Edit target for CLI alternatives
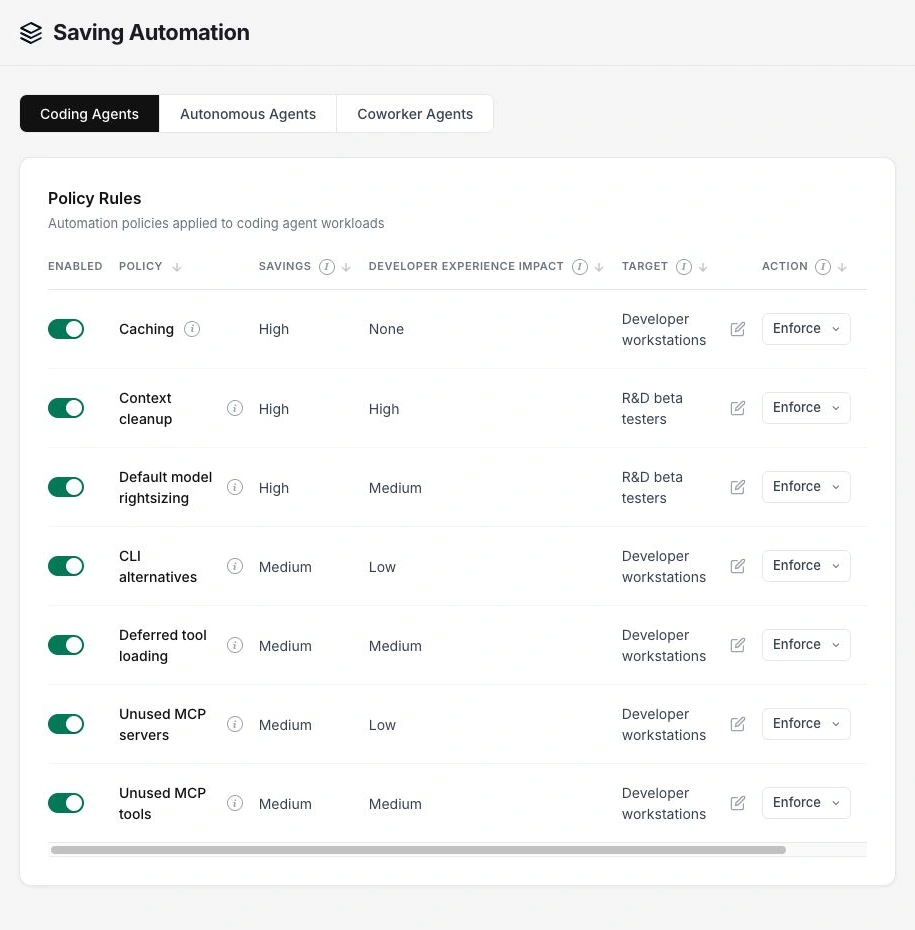 [x=738, y=566]
